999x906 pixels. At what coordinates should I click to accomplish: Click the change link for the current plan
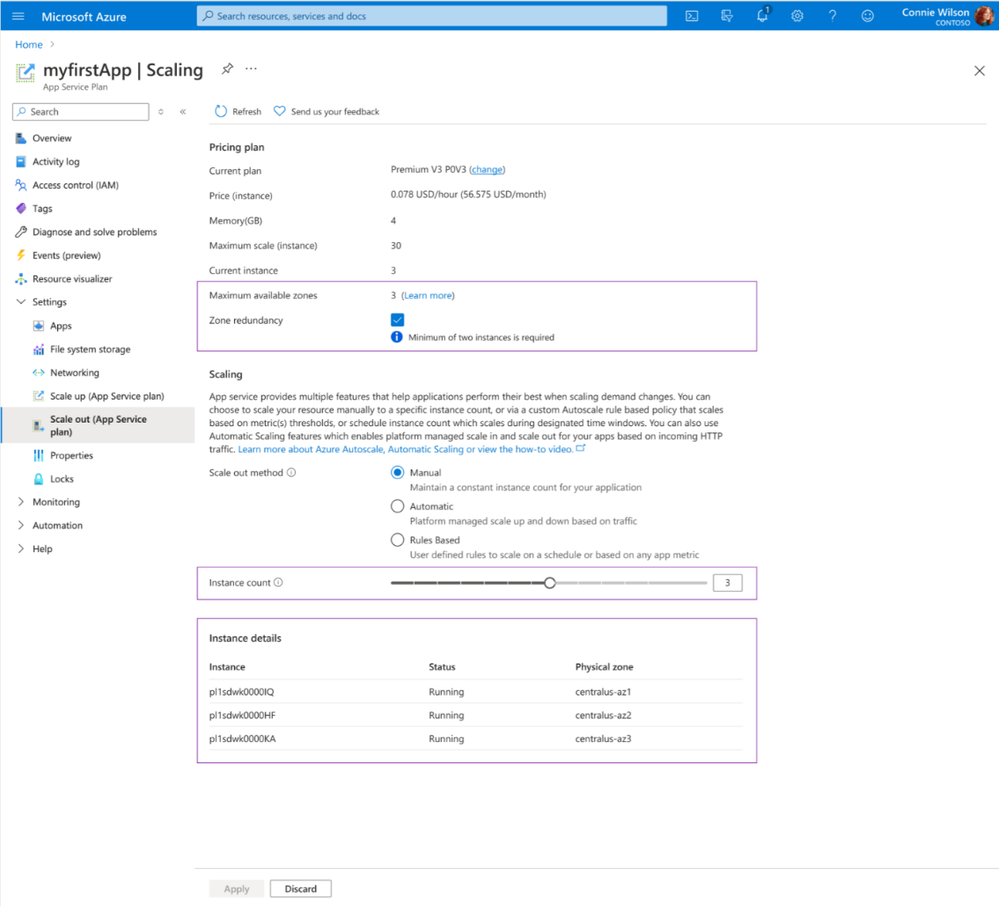point(487,169)
